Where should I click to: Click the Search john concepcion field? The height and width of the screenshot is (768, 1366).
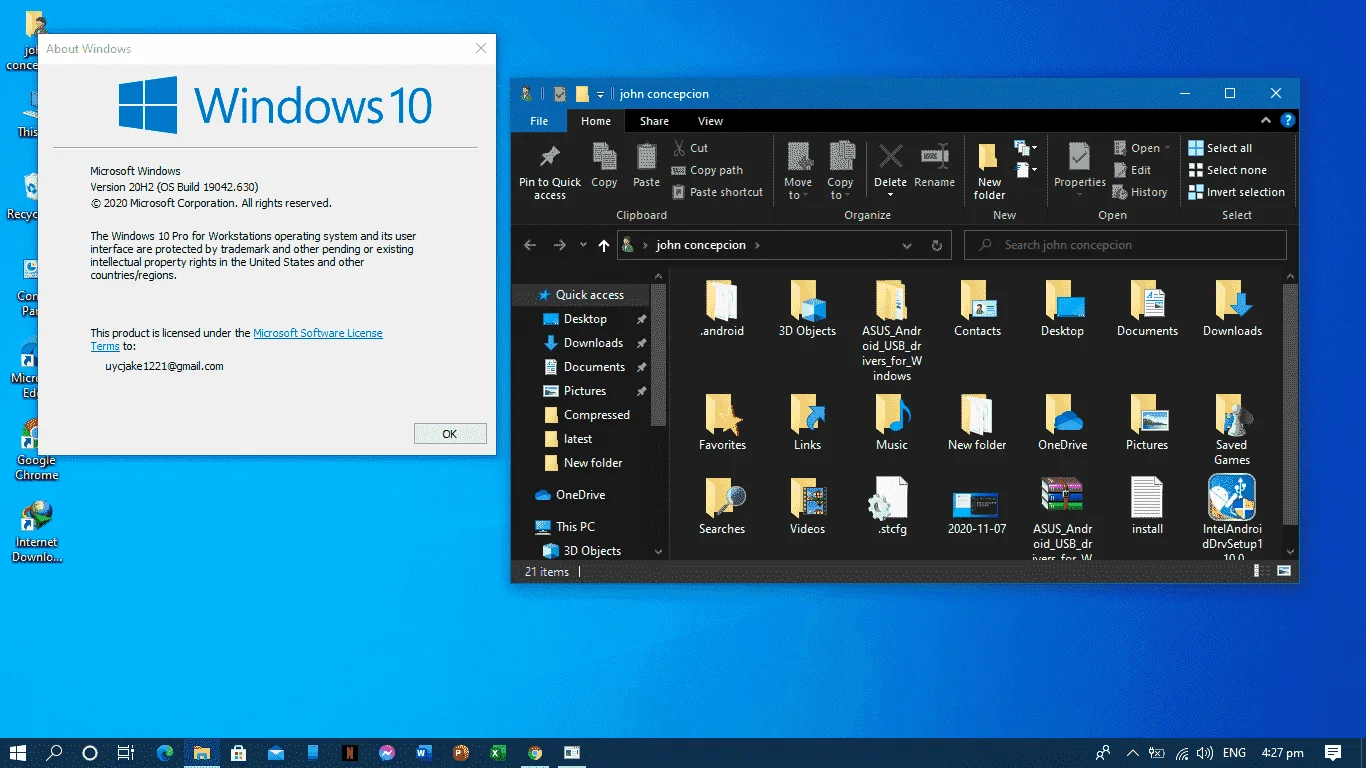click(x=1125, y=245)
